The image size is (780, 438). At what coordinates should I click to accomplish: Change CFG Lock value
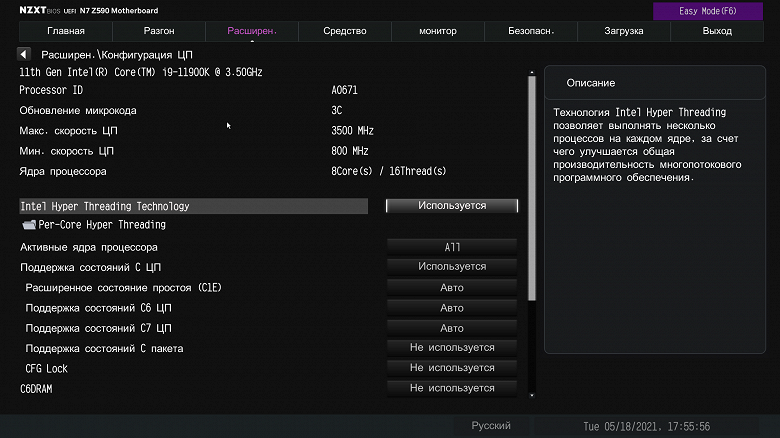click(x=452, y=368)
